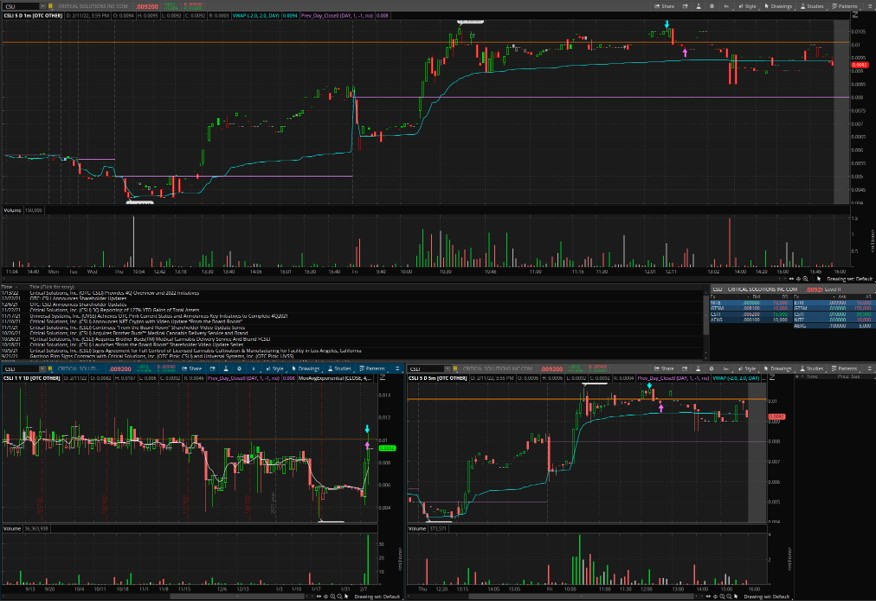Open Patterns in top chart toolbar
The height and width of the screenshot is (601, 876).
844,6
